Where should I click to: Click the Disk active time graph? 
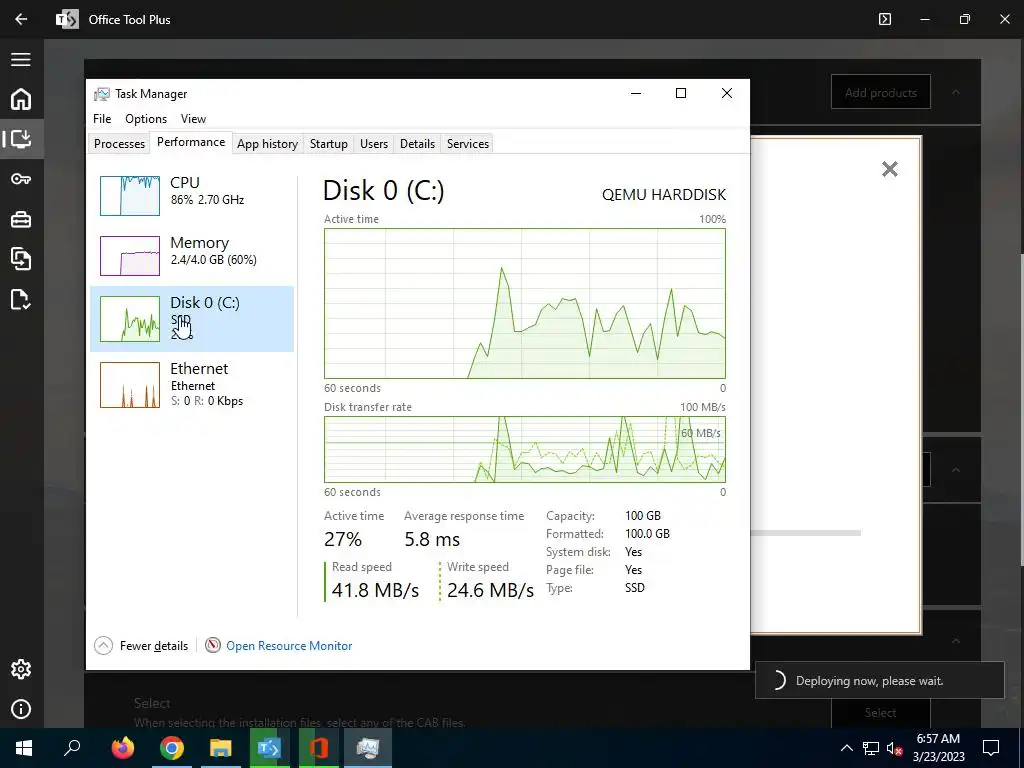[524, 303]
